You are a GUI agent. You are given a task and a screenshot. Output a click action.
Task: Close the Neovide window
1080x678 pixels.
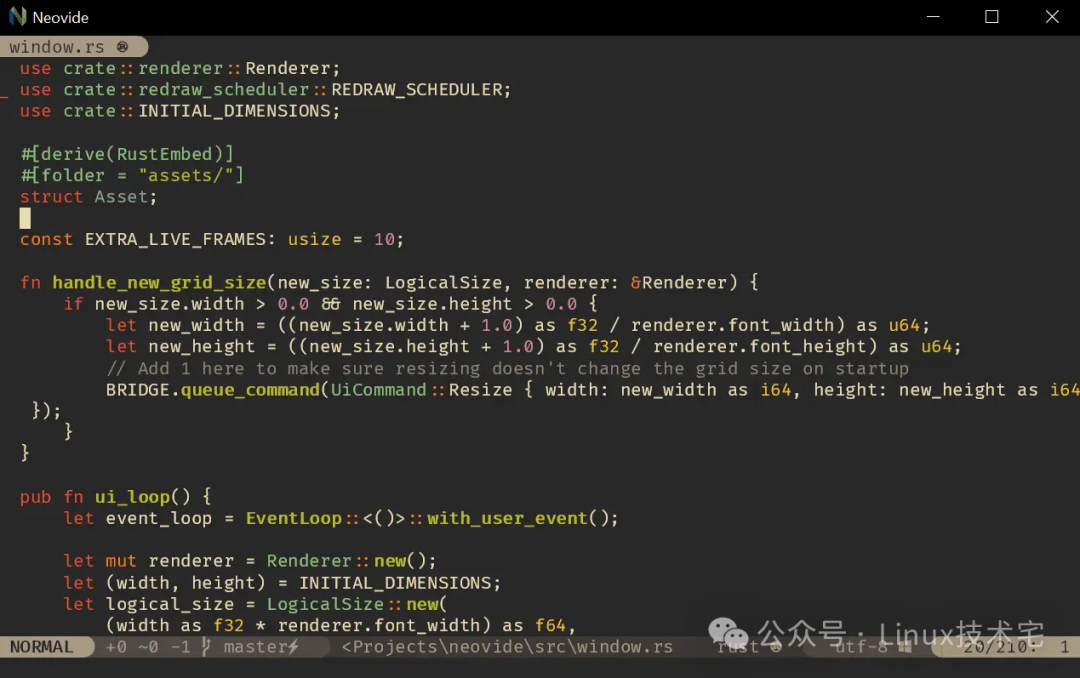click(x=1052, y=17)
